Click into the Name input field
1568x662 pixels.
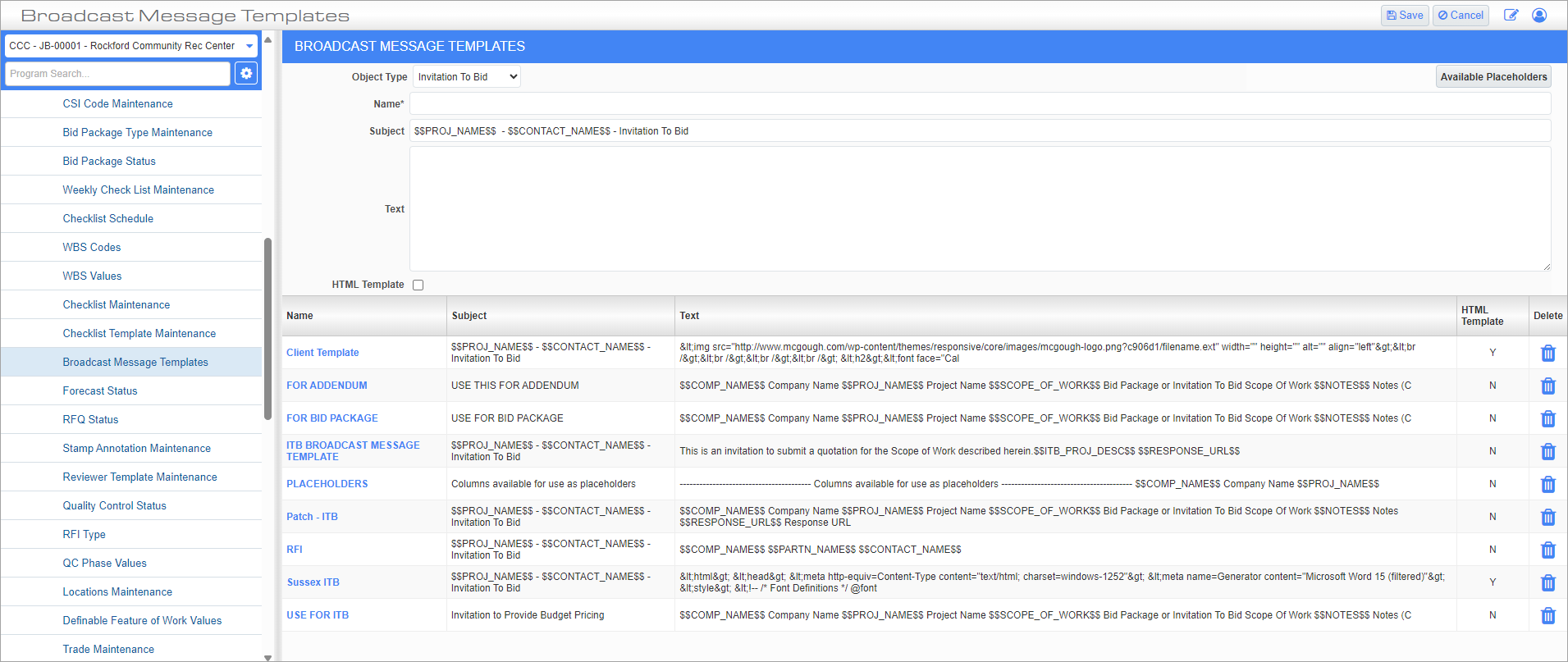tap(980, 104)
